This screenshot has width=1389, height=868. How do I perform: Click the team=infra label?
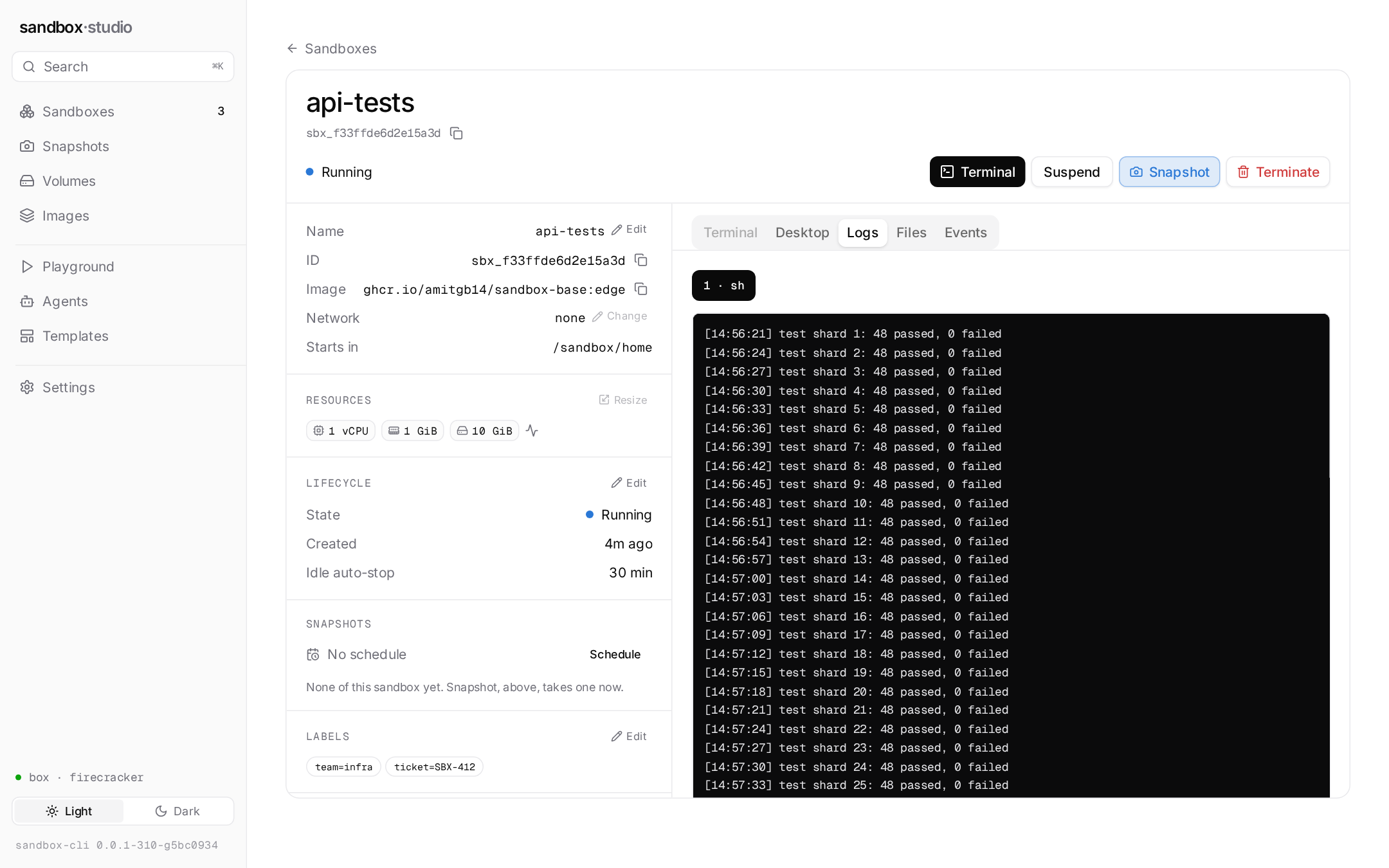(x=344, y=767)
